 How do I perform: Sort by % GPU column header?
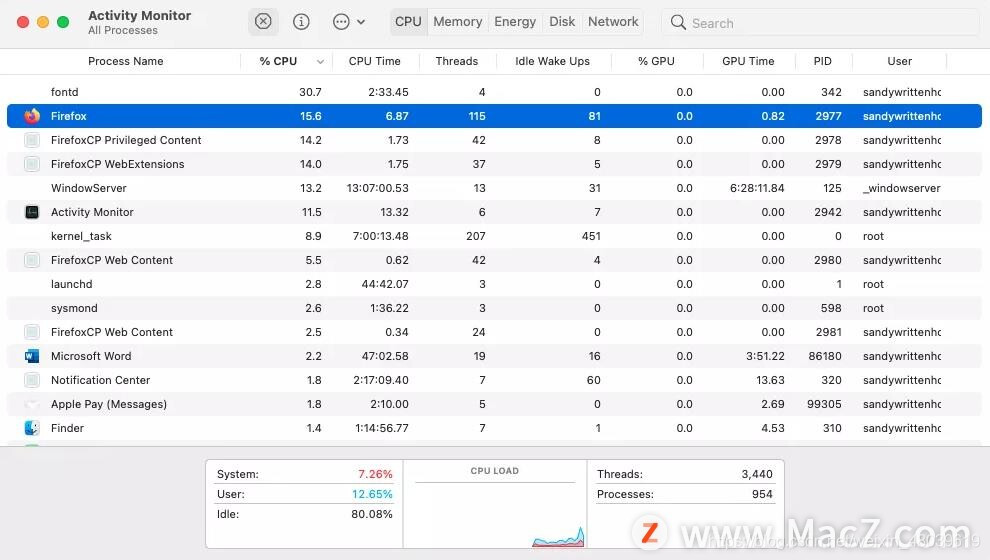coord(656,61)
